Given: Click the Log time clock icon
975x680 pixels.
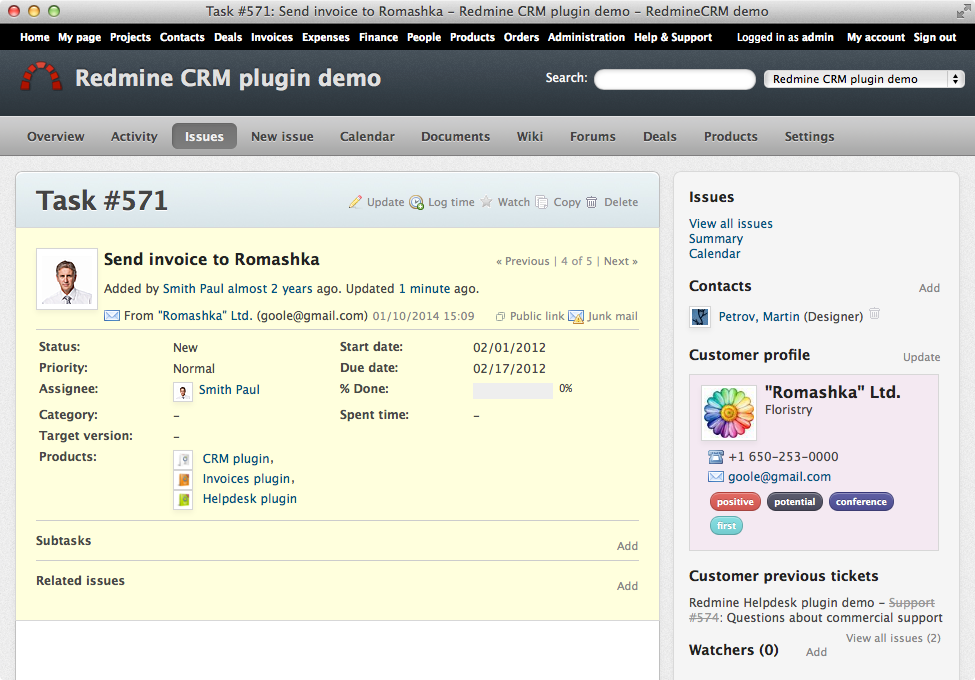Looking at the screenshot, I should [416, 202].
